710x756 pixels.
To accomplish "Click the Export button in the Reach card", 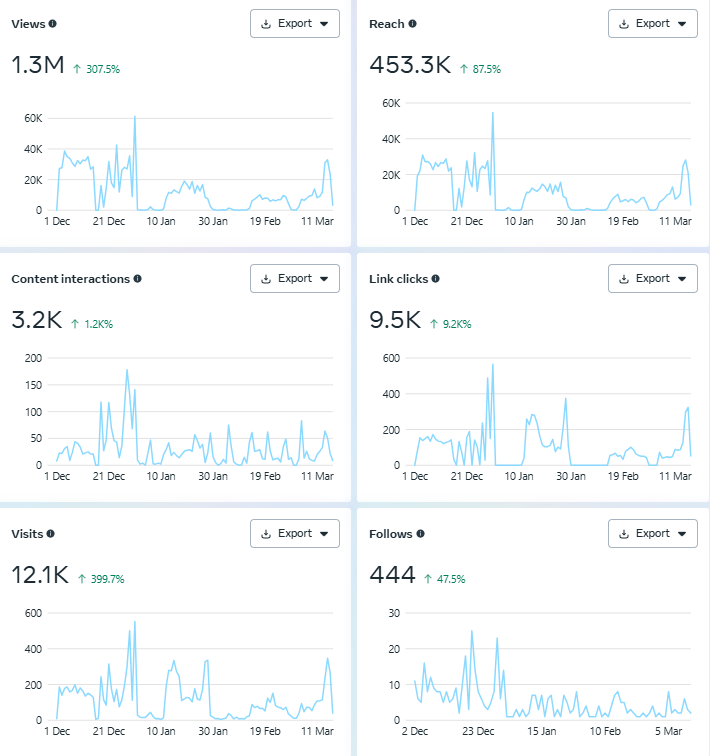I will [x=652, y=24].
